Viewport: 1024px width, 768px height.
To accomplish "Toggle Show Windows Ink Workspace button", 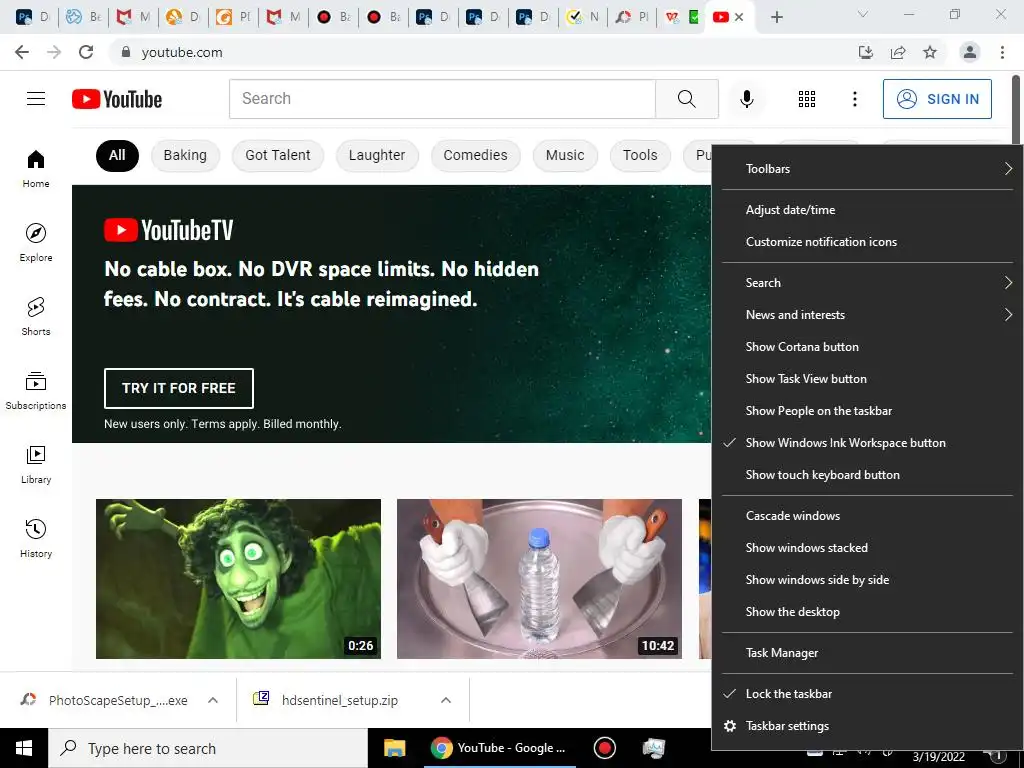I will pyautogui.click(x=868, y=443).
